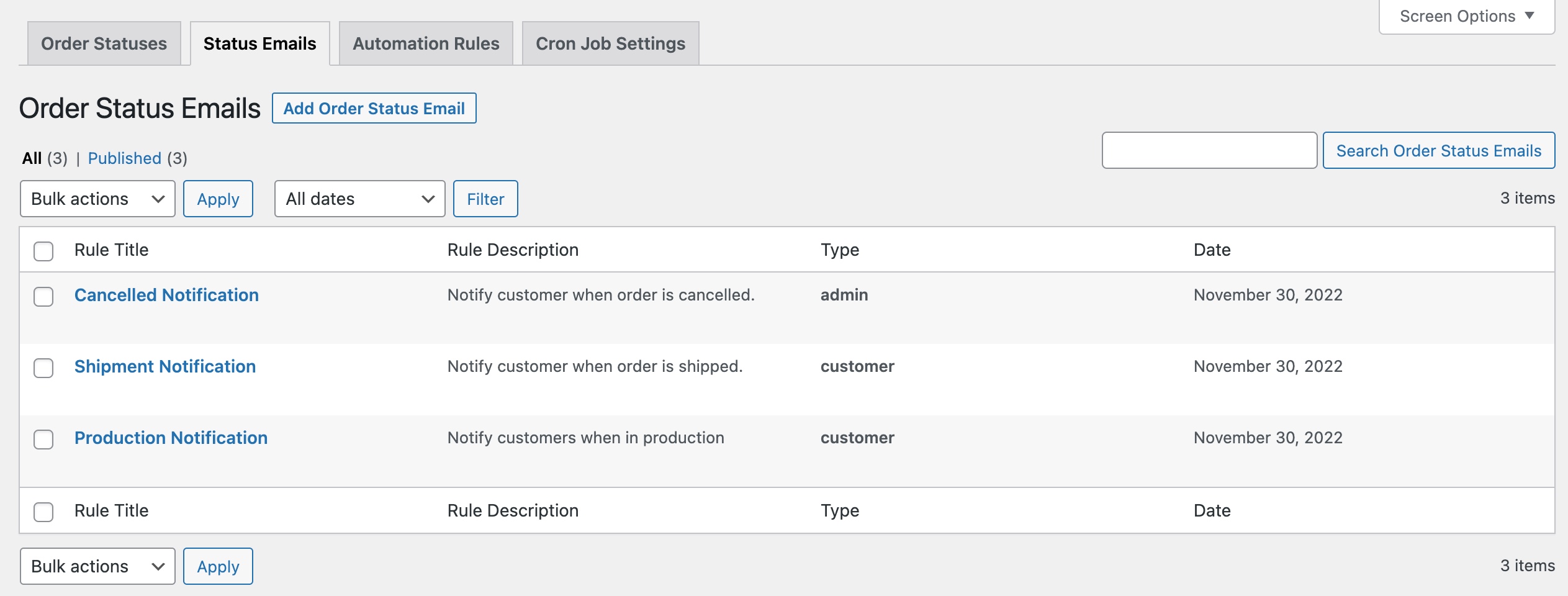Screen dimensions: 1568x596
Task: Select all rows with the header checkbox
Action: [43, 251]
